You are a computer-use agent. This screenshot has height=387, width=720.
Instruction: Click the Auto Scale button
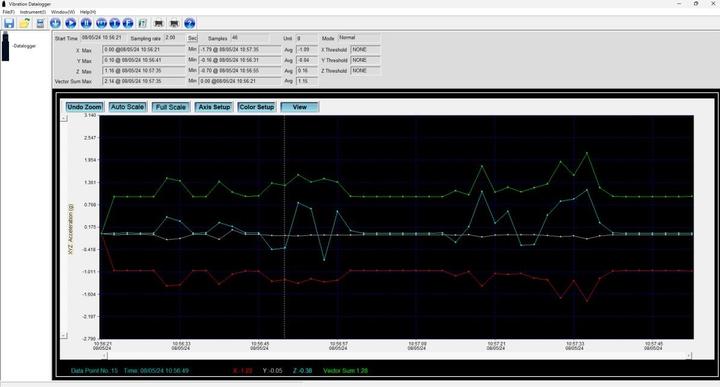tap(128, 107)
